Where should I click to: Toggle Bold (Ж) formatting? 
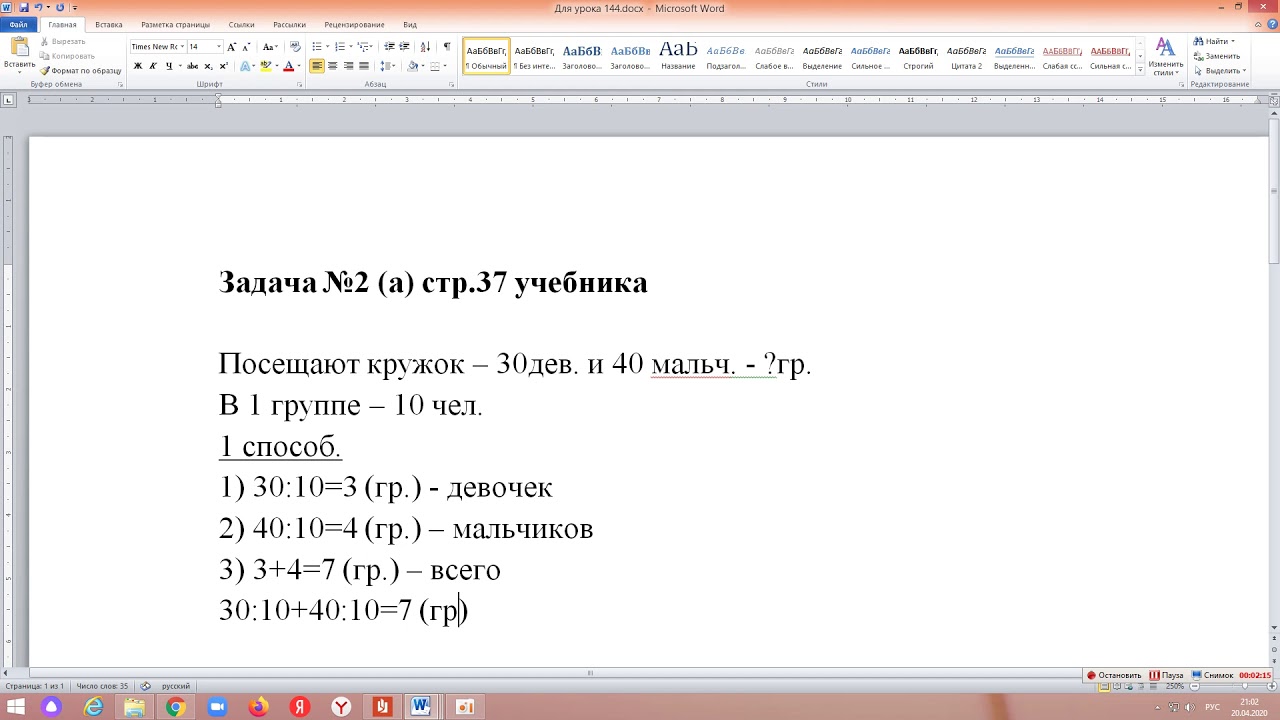click(138, 66)
